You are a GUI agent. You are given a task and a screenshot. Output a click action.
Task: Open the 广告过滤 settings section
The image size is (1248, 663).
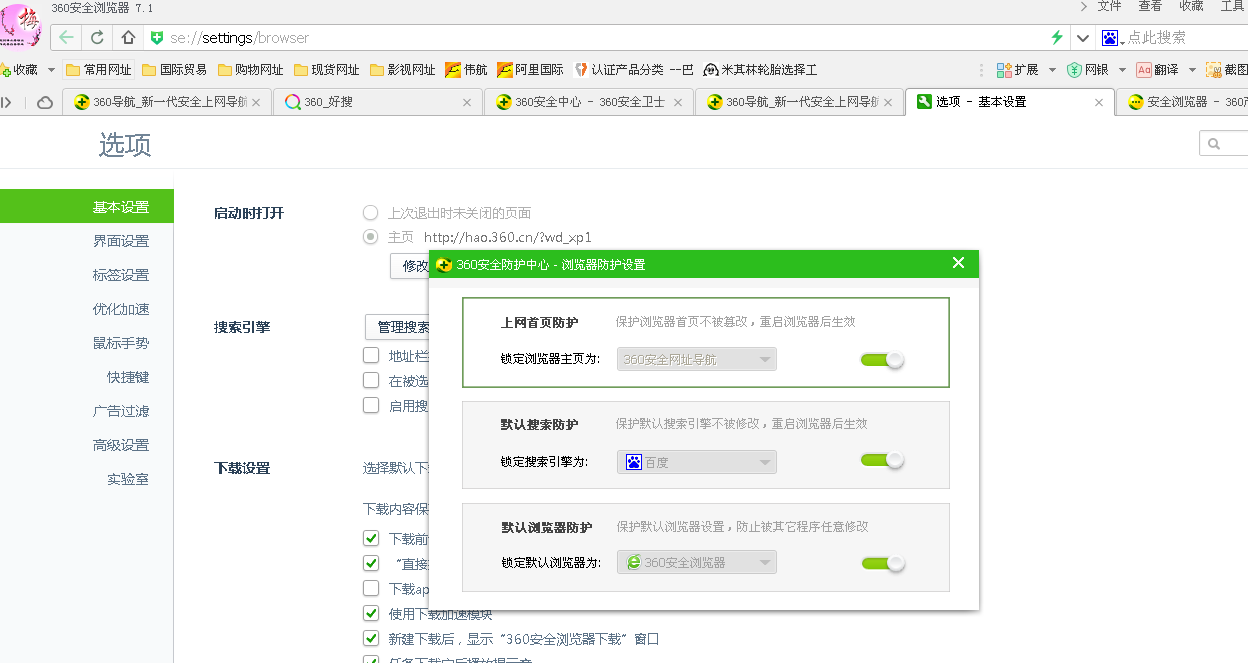[121, 411]
